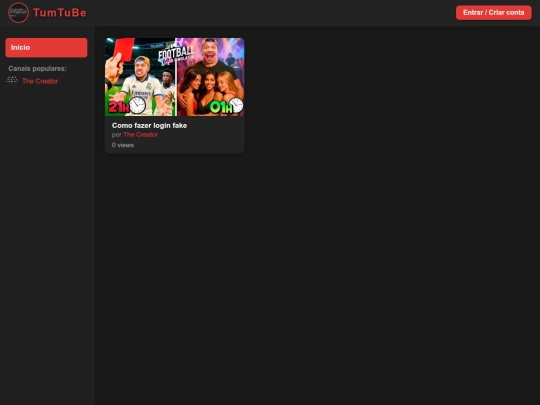
Task: Click the TumTuBe circular logo icon
Action: click(x=18, y=13)
